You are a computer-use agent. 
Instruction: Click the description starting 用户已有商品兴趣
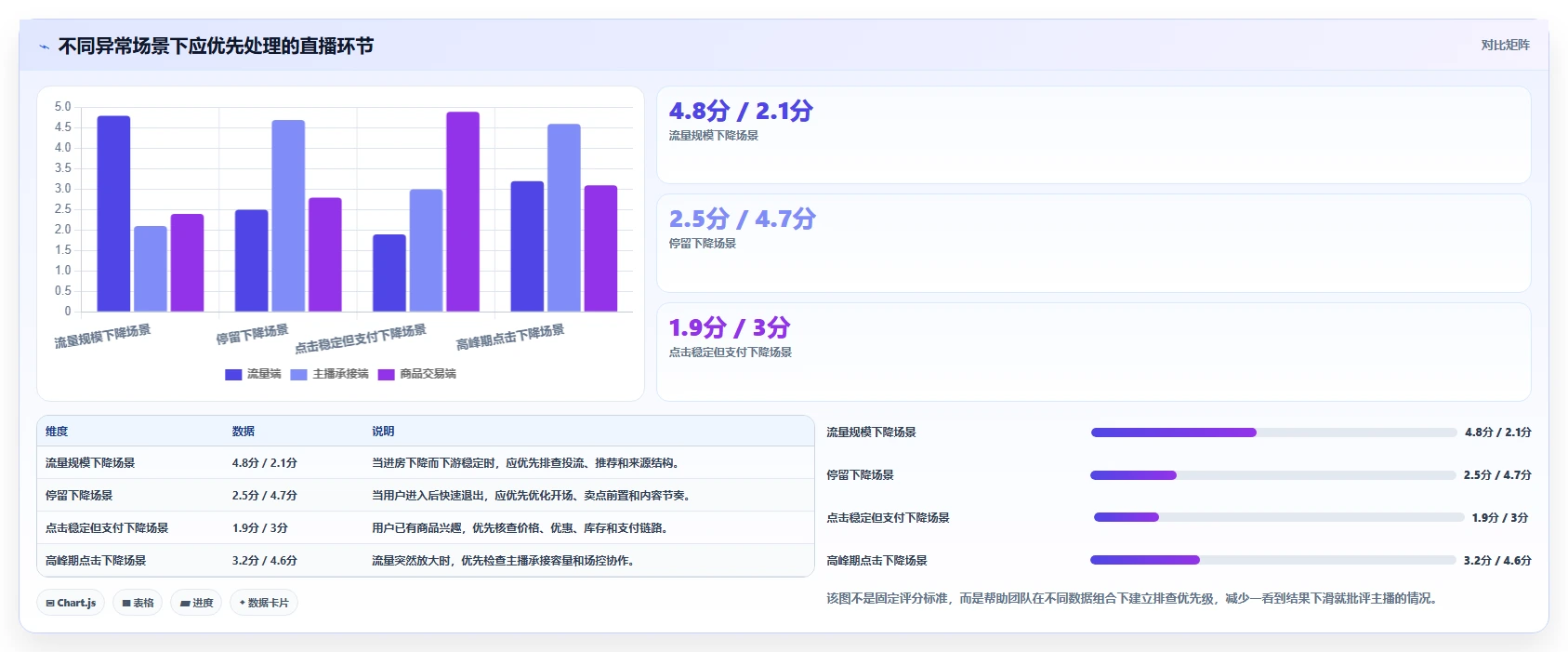521,528
